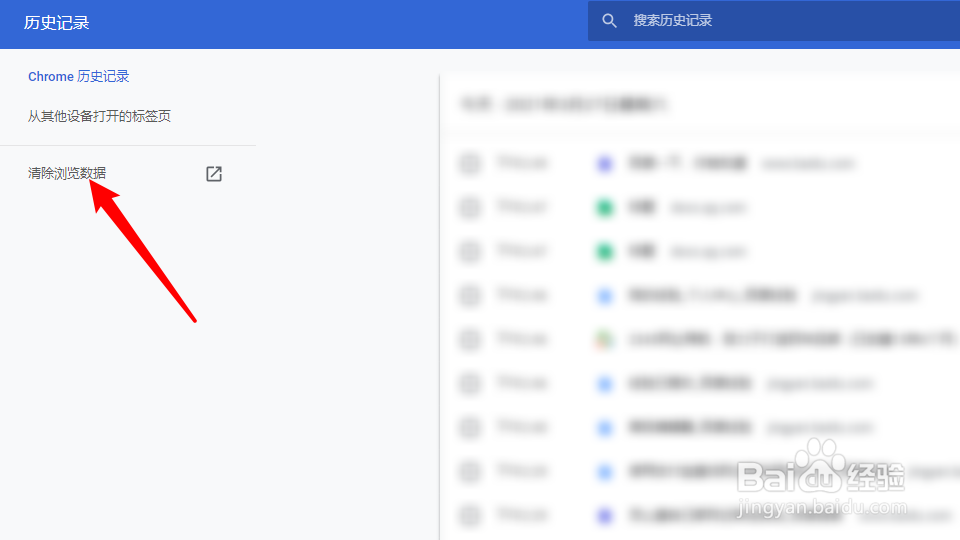The image size is (960, 540).
Task: Click the external-link icon beside 清除浏览数据
Action: pos(214,174)
